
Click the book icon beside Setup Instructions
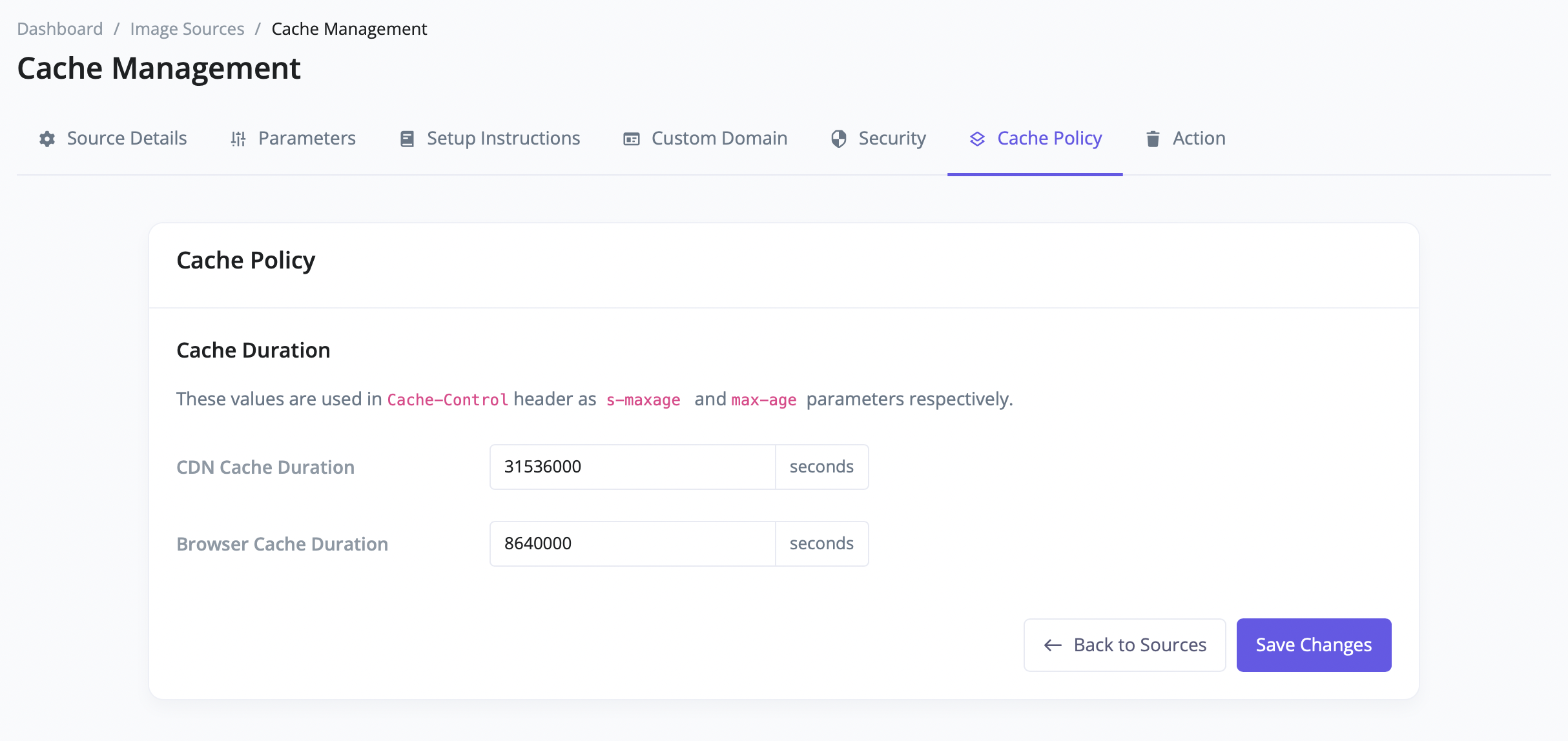[x=407, y=139]
